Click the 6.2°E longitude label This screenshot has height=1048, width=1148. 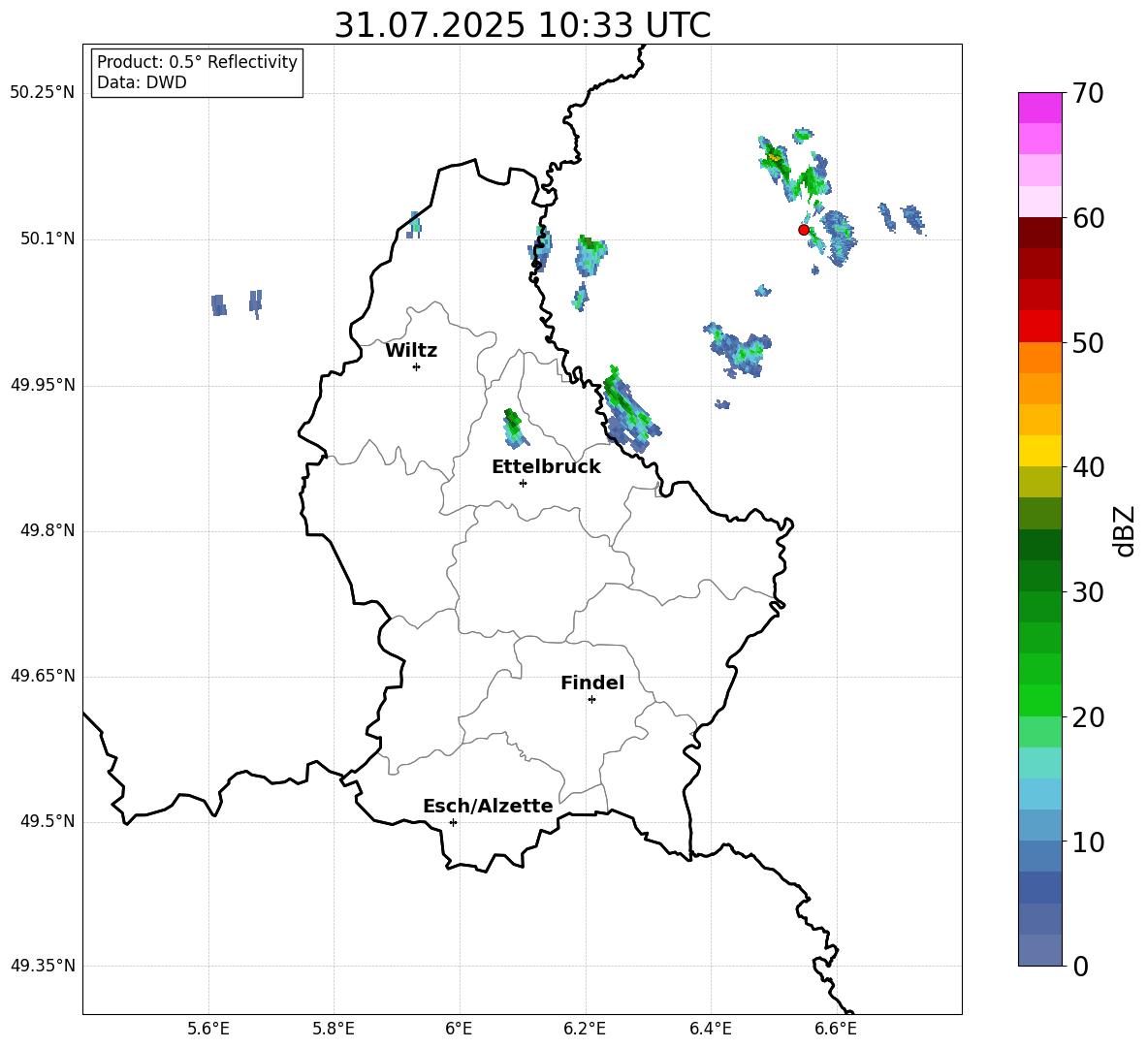(x=585, y=1029)
